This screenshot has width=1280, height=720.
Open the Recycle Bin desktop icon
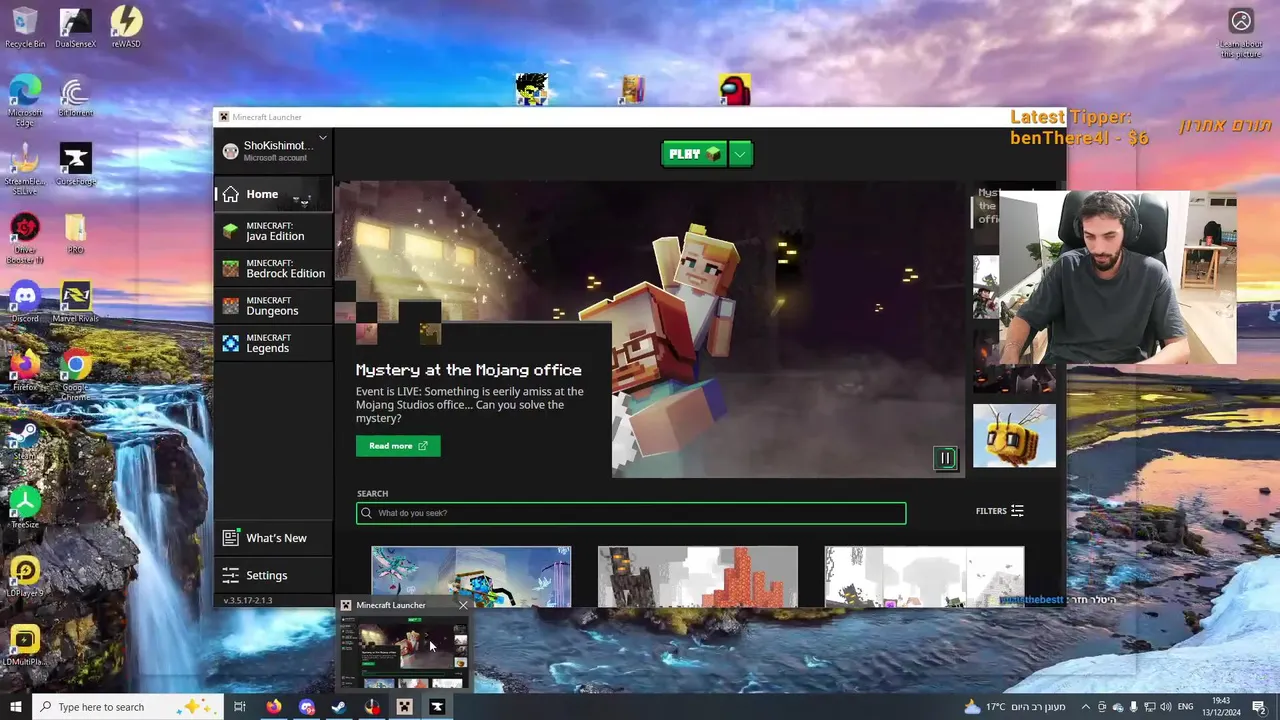point(24,27)
